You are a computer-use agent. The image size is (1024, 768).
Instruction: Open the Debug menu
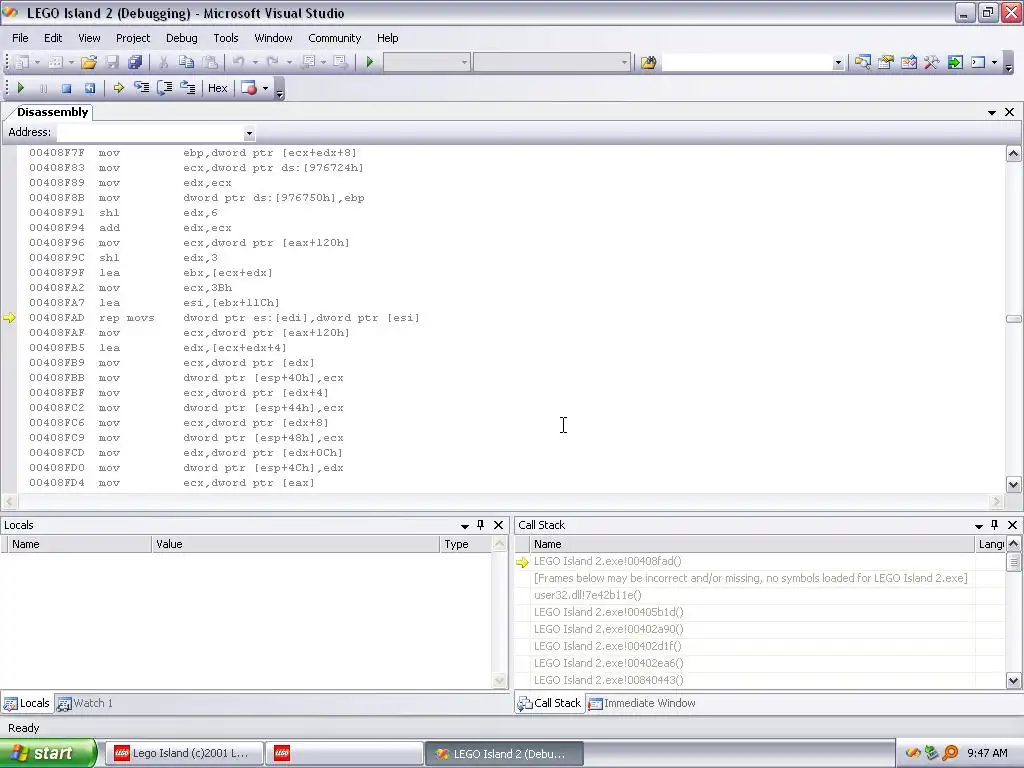click(x=182, y=38)
